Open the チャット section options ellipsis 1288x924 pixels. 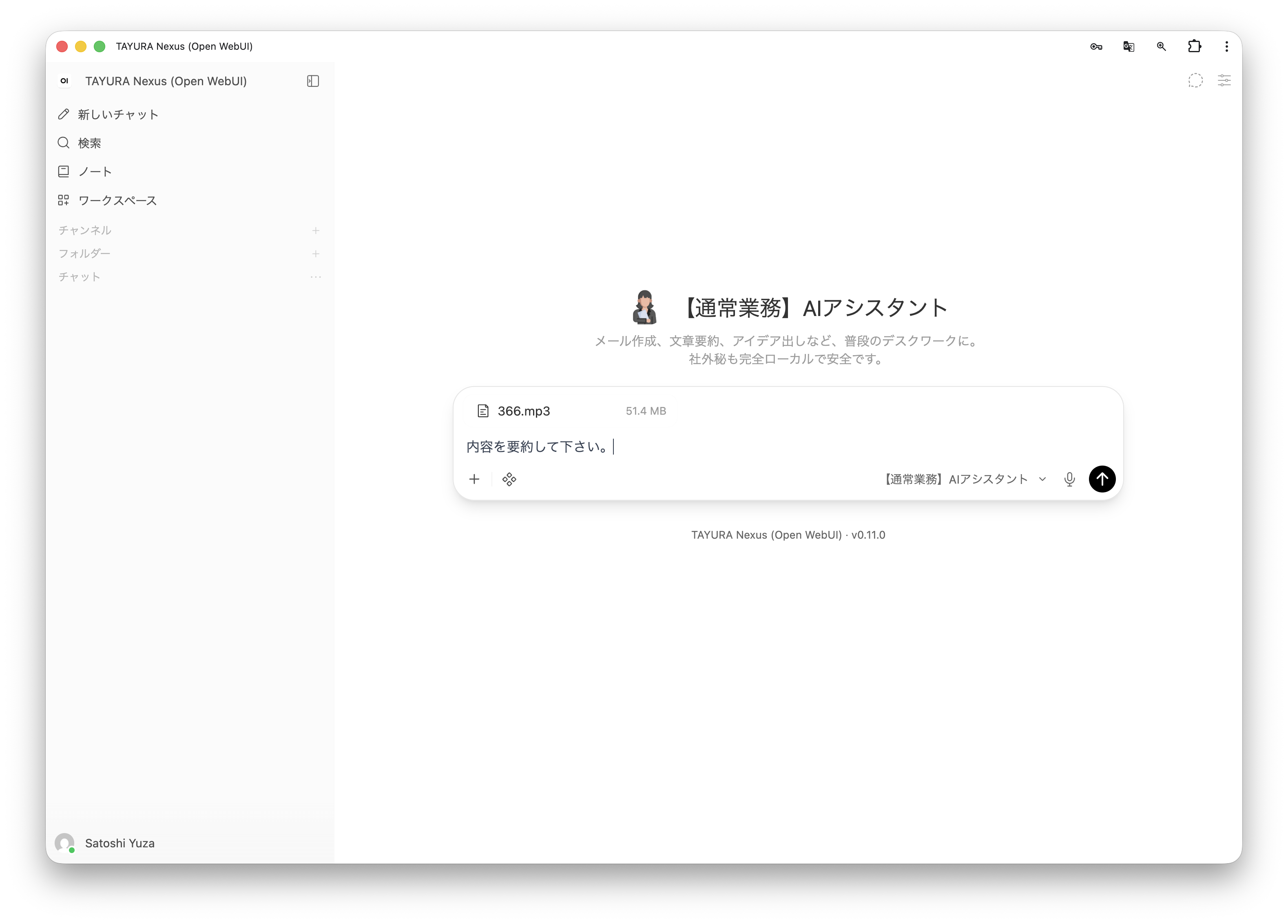coord(316,277)
